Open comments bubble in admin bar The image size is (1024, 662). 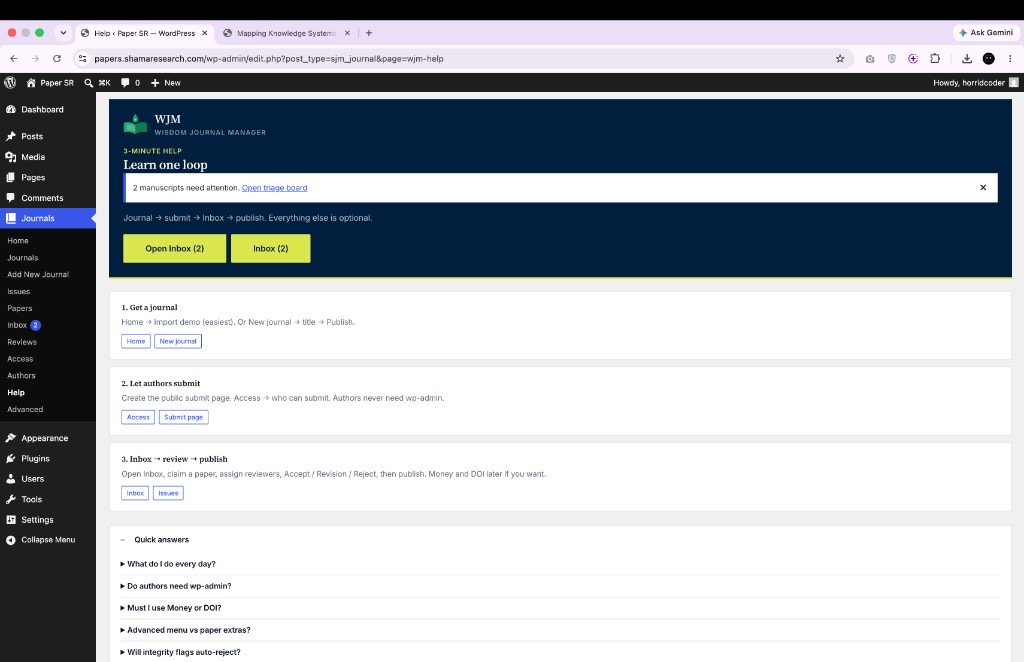(125, 83)
